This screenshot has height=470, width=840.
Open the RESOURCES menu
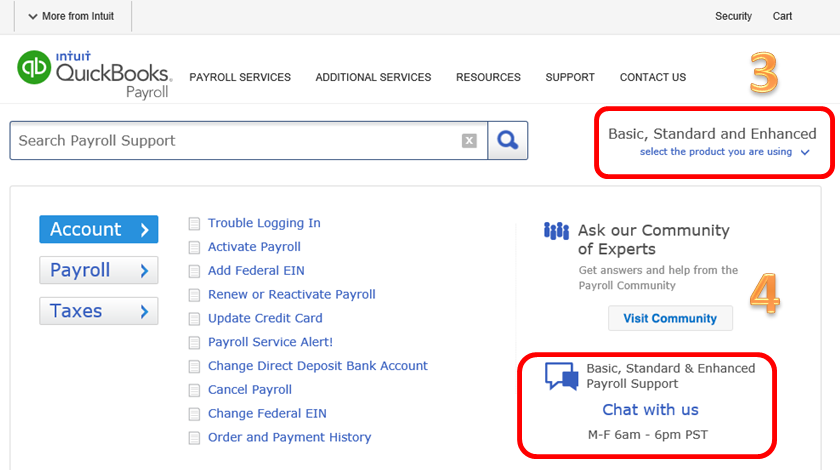pyautogui.click(x=488, y=77)
